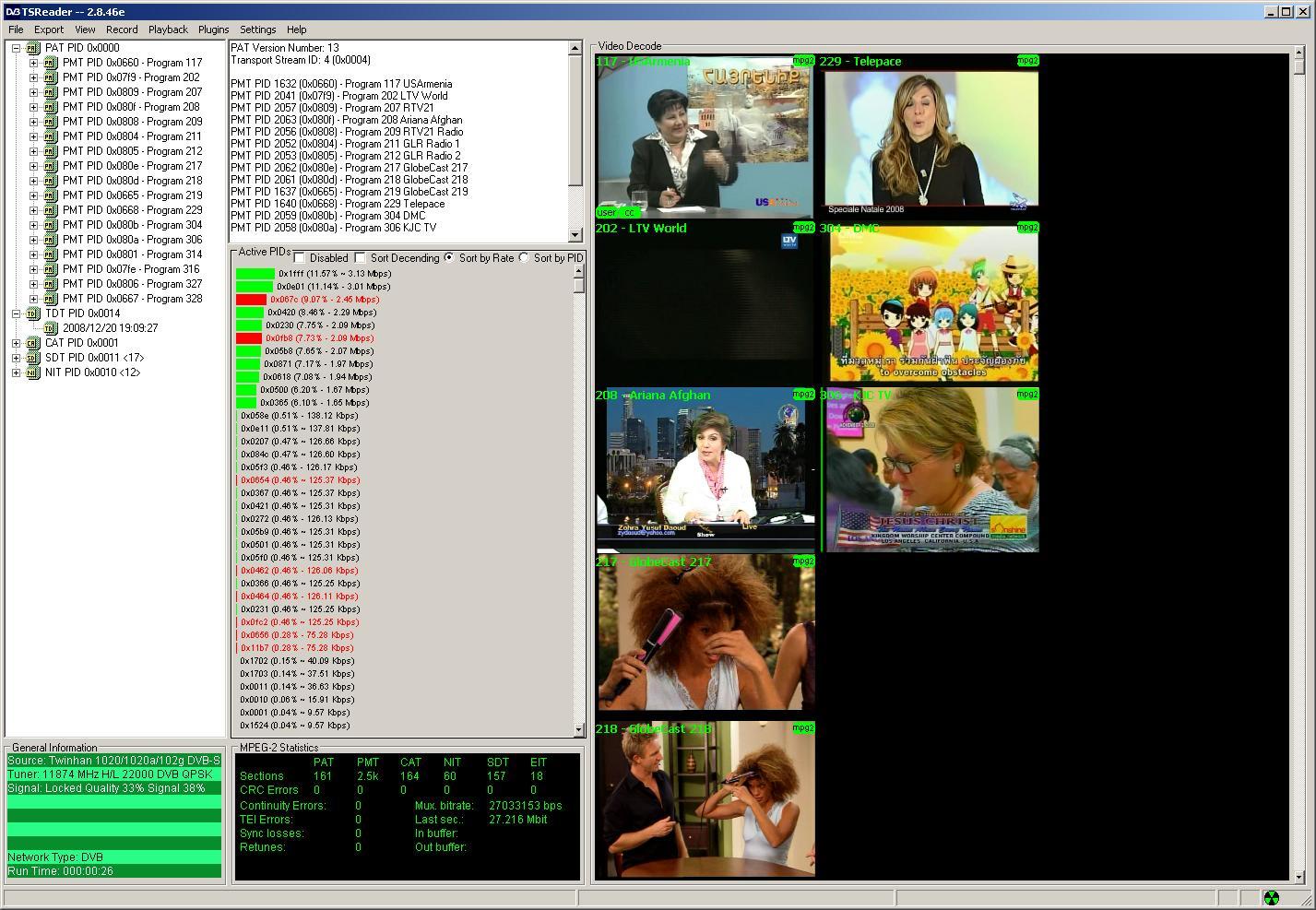
Task: Click Program 306 KJC TV line
Action: pyautogui.click(x=334, y=228)
